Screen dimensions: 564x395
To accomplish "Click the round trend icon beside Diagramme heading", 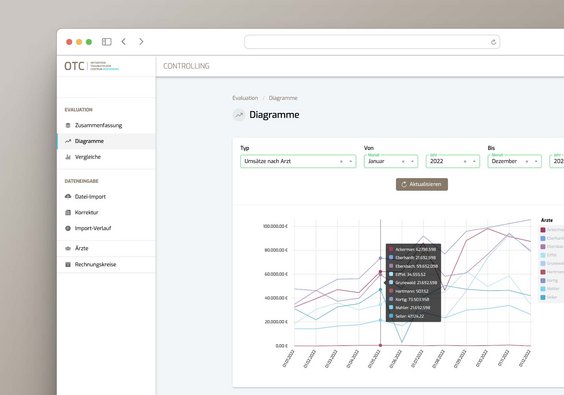I will click(239, 115).
